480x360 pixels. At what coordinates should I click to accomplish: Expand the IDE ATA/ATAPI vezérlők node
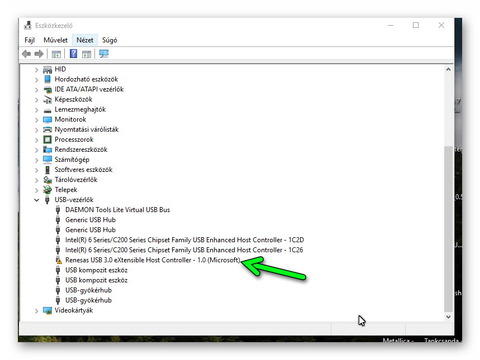pyautogui.click(x=37, y=90)
